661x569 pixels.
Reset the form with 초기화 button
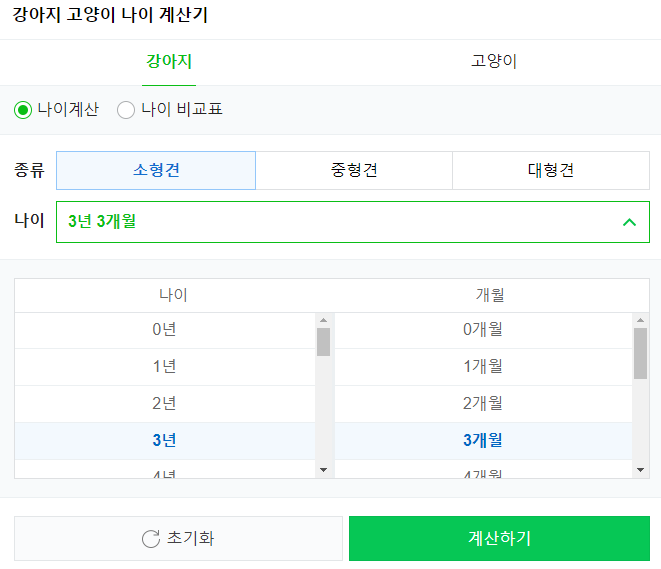[x=178, y=539]
